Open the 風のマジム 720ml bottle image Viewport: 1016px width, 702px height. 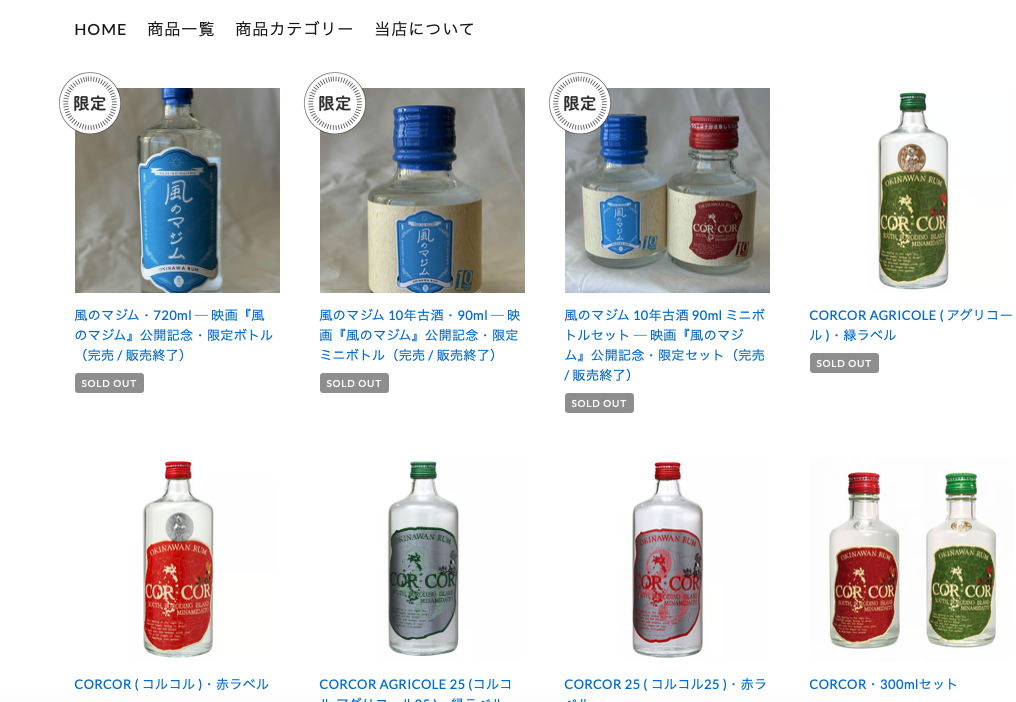pyautogui.click(x=178, y=191)
